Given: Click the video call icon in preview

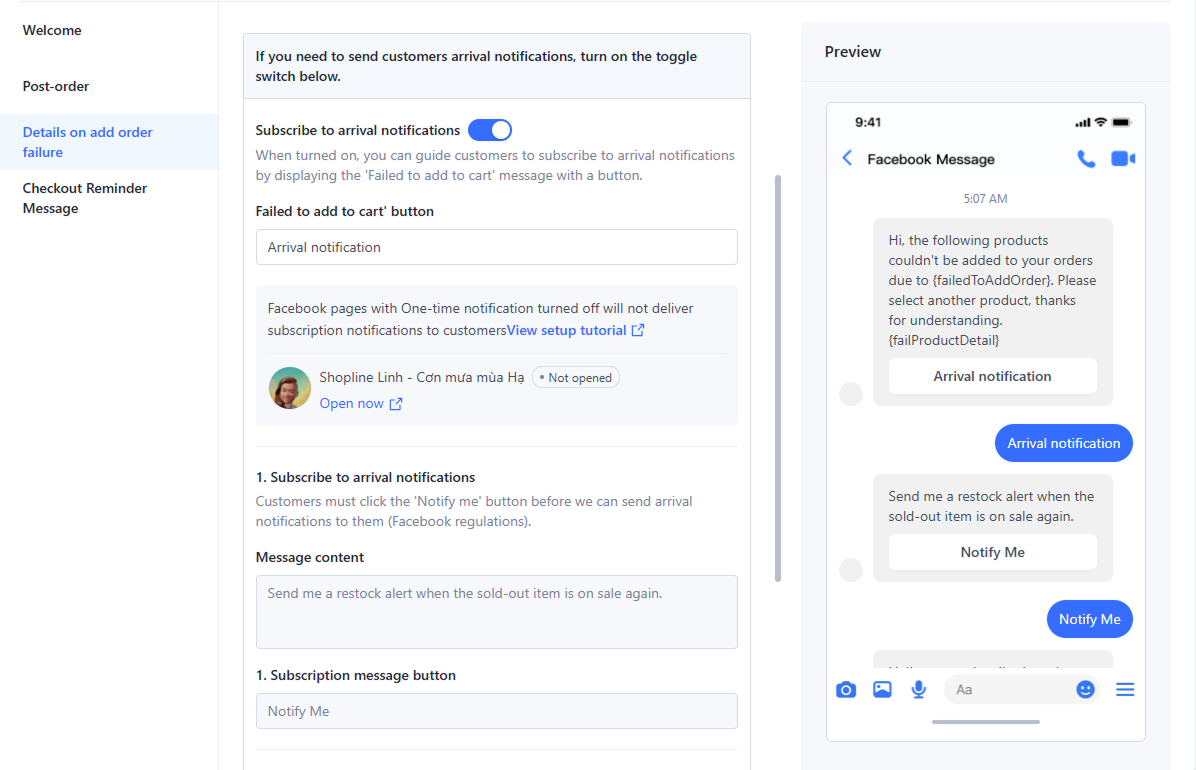Looking at the screenshot, I should coord(1123,159).
